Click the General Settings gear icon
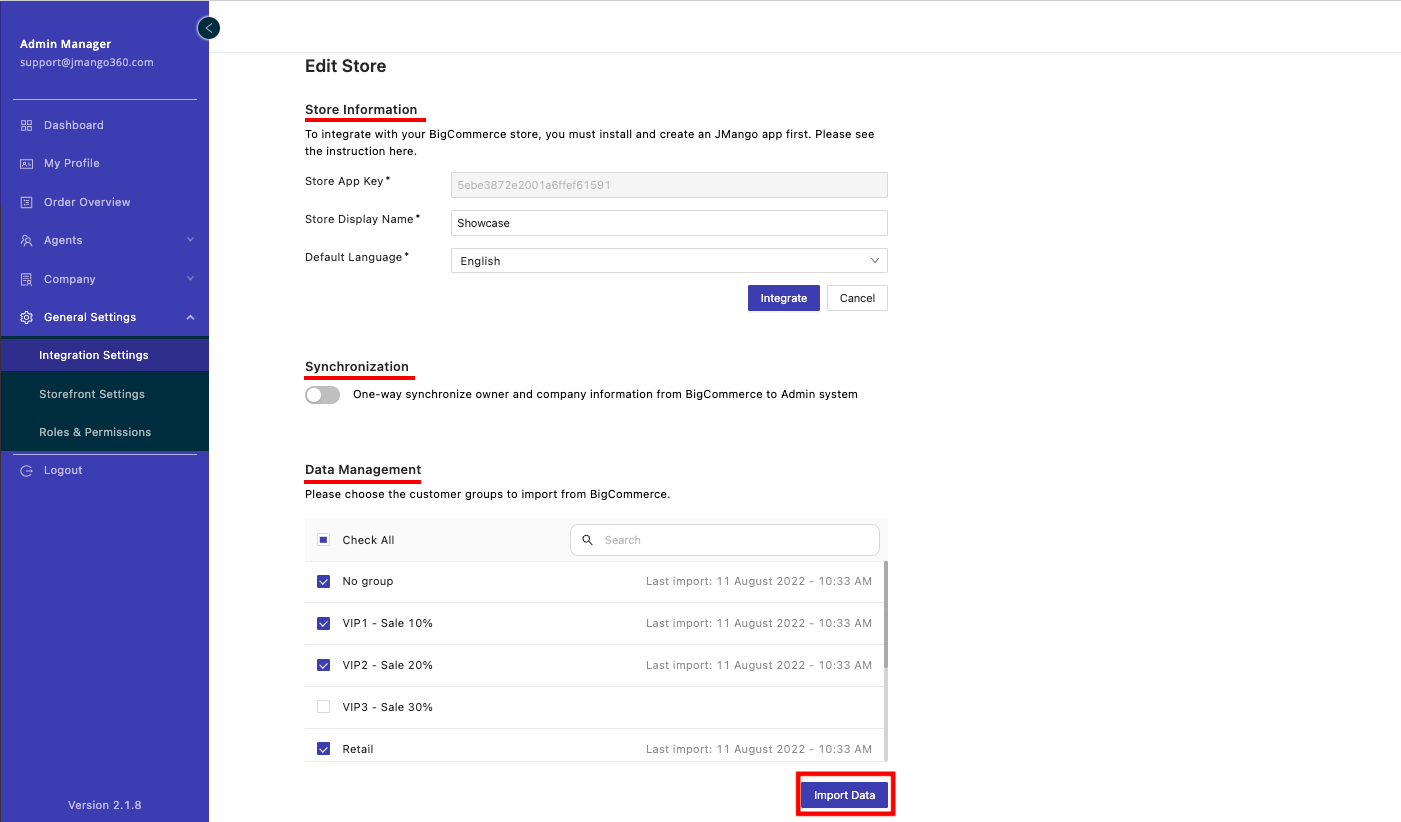The image size is (1401, 822). [27, 317]
